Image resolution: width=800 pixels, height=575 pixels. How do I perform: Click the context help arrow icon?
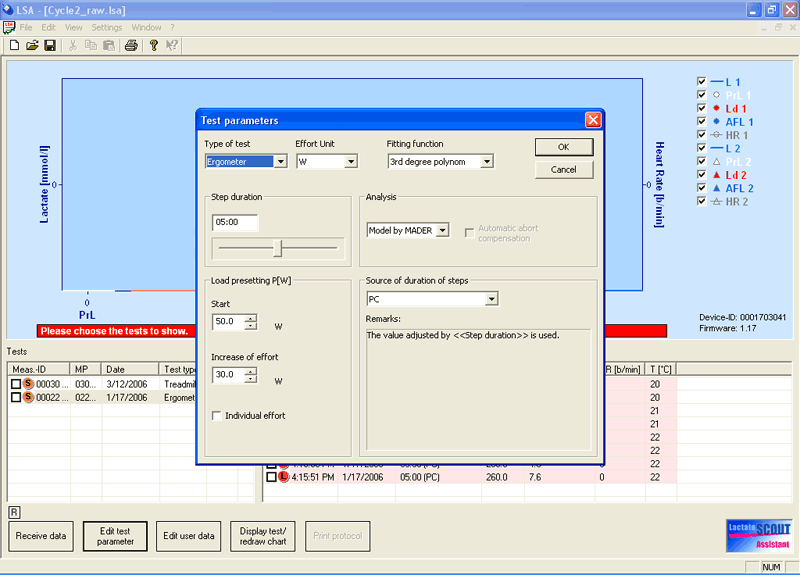pyautogui.click(x=172, y=45)
